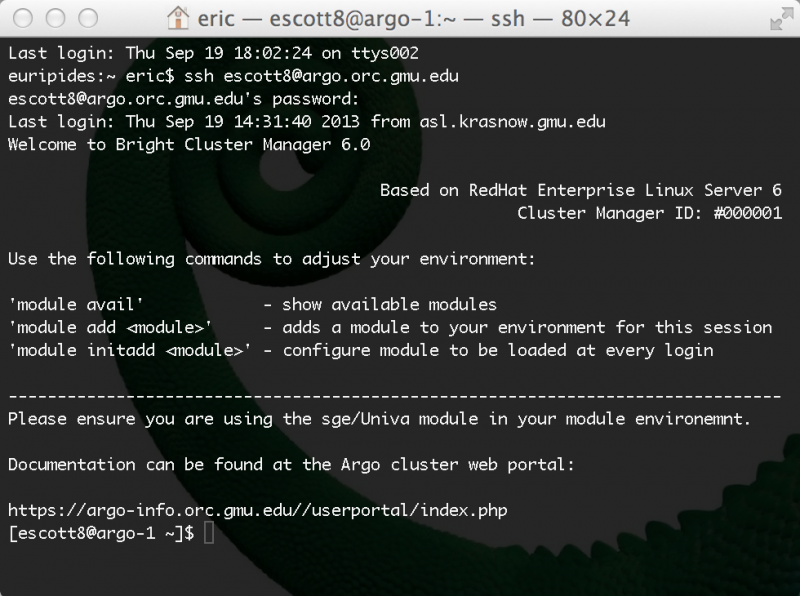Click the home folder proxy icon in title bar

[x=178, y=18]
